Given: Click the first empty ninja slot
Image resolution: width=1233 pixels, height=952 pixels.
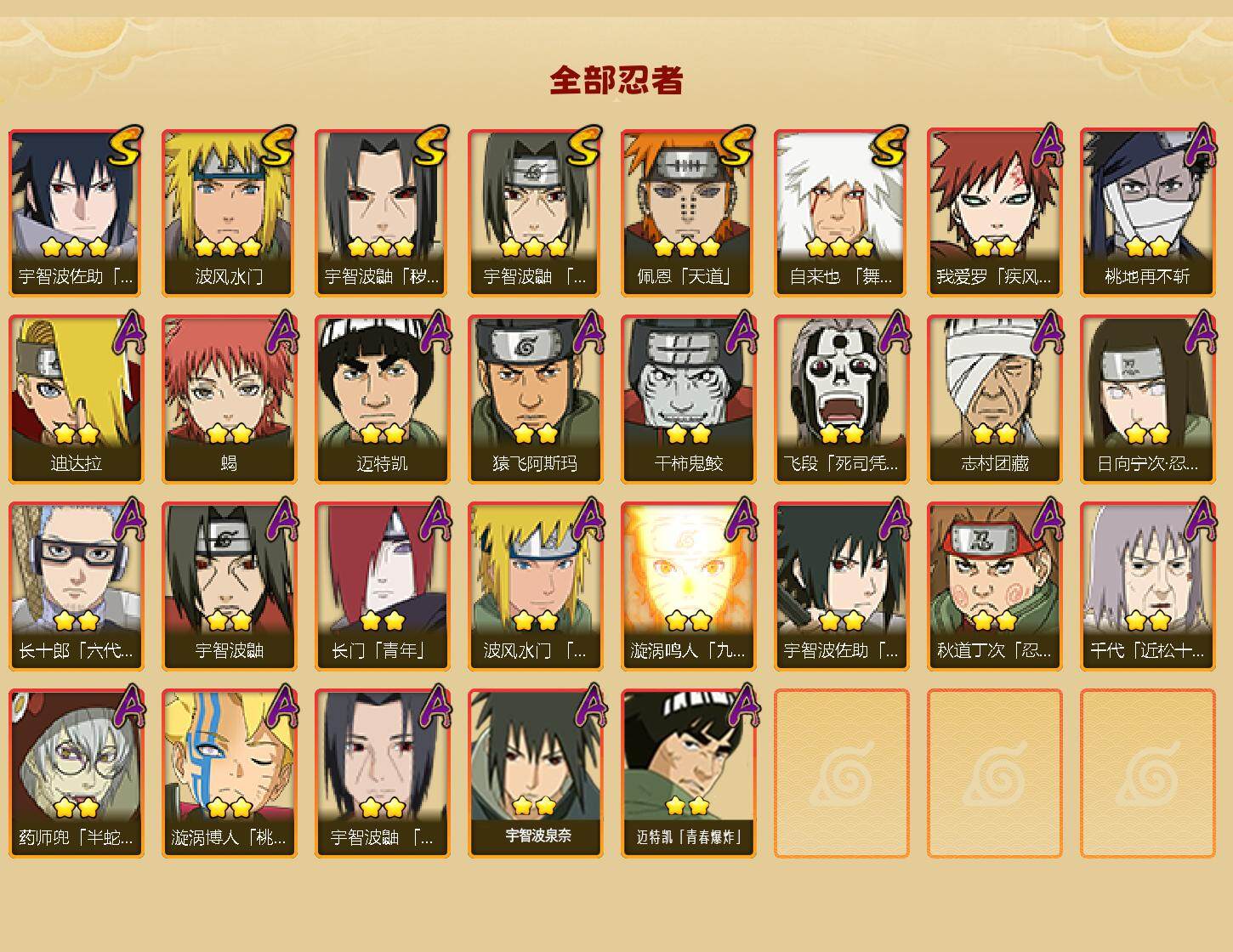Looking at the screenshot, I should click(x=841, y=773).
